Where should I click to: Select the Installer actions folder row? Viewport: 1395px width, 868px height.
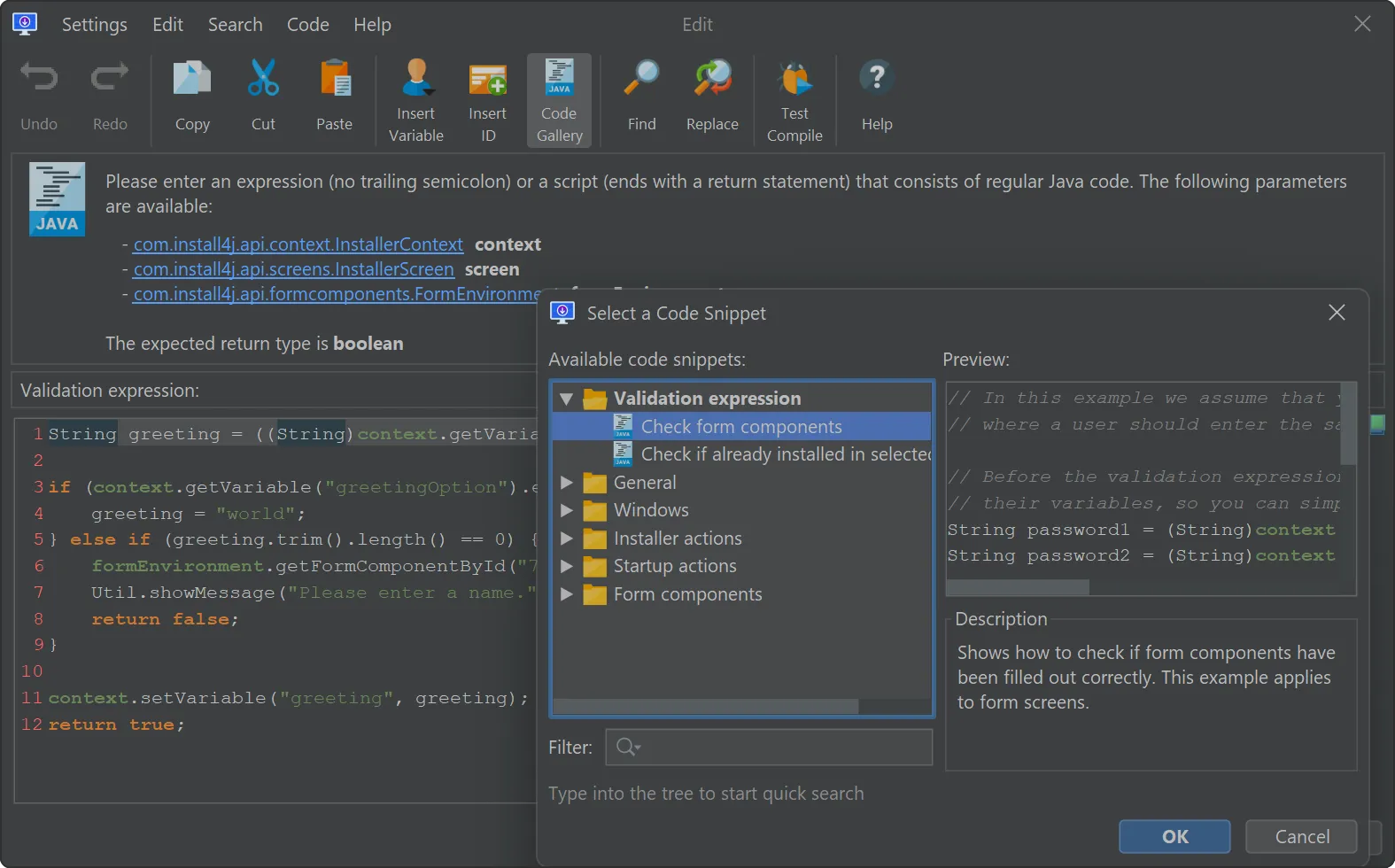click(741, 539)
